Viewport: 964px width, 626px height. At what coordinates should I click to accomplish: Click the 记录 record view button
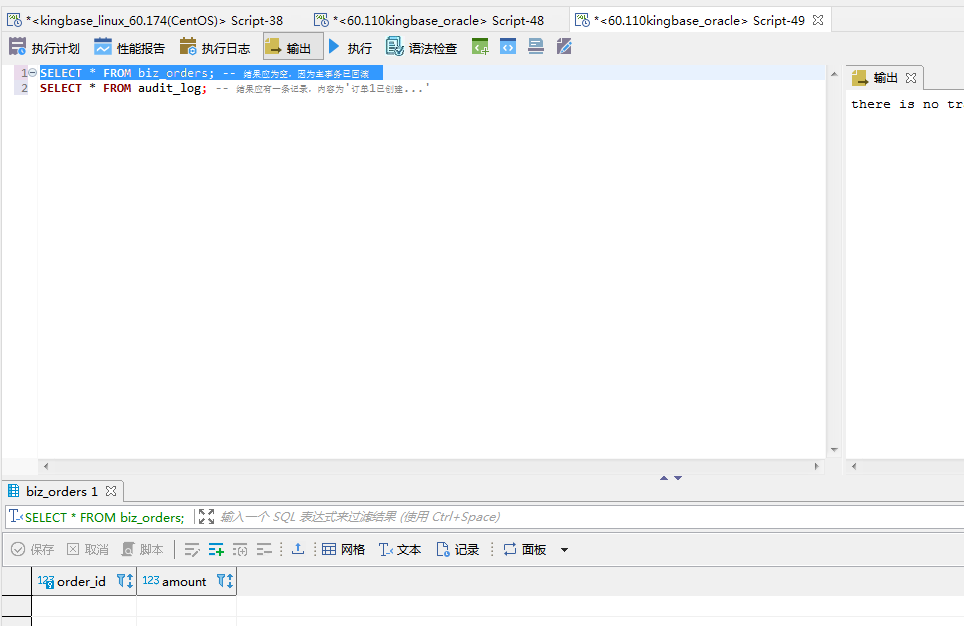click(x=457, y=549)
